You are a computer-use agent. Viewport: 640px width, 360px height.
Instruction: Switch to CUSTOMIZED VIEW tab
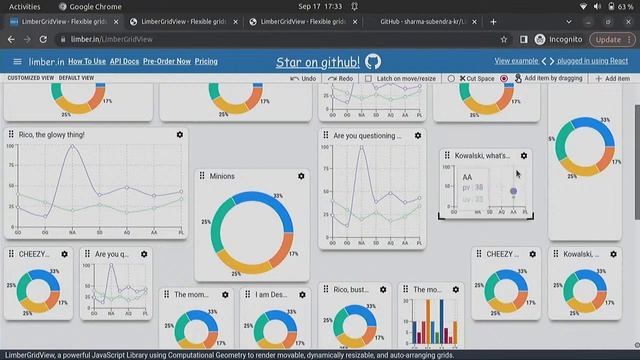coord(31,78)
